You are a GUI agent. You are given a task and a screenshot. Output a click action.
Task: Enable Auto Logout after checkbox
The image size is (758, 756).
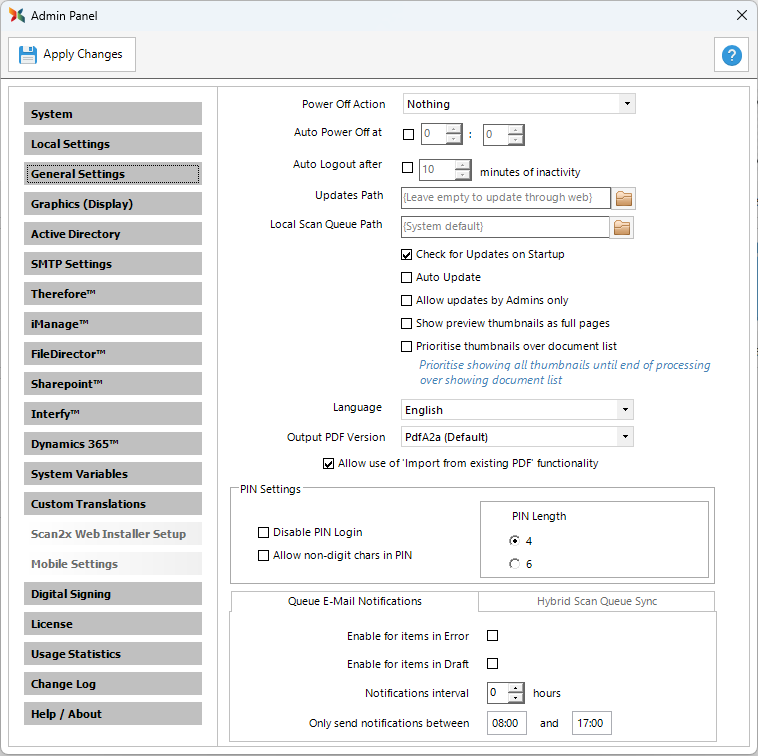[408, 167]
